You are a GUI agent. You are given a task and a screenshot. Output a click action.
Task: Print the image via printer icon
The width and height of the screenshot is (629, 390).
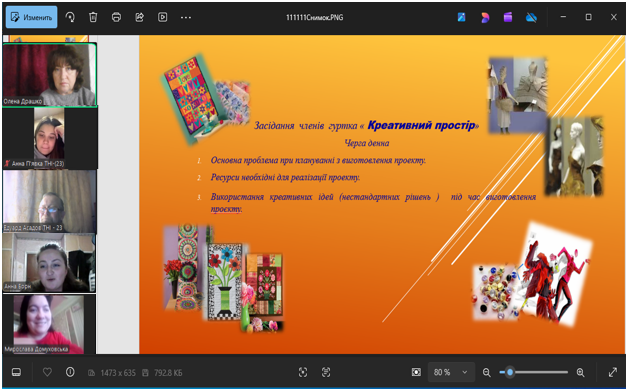pyautogui.click(x=116, y=17)
